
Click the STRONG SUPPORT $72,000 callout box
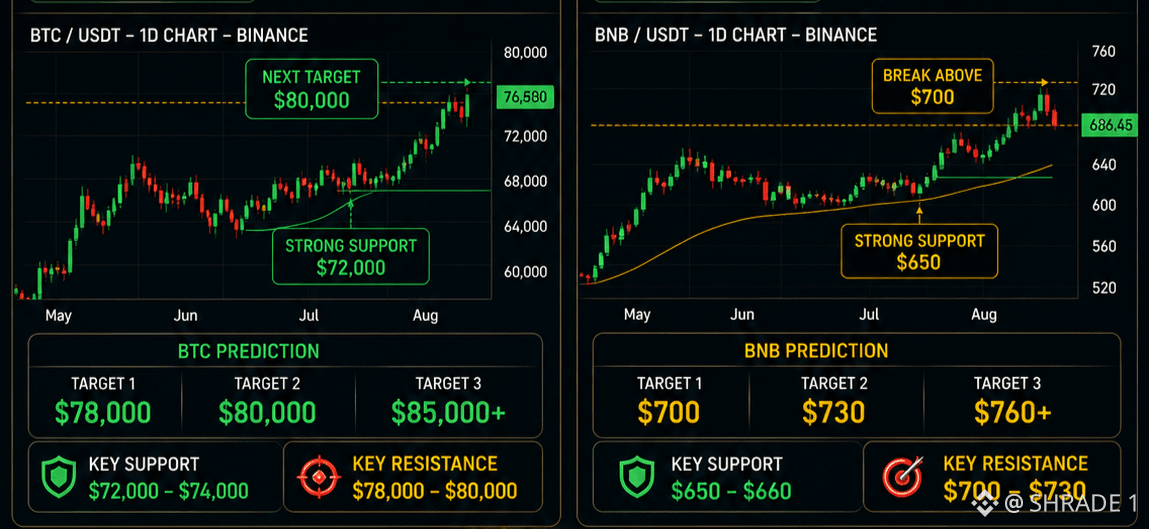tap(351, 256)
